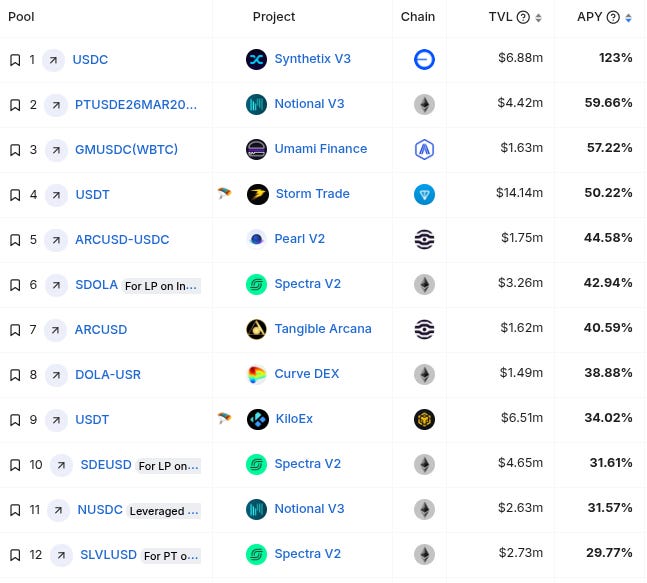Open external link arrow for ARCUSD-USDC
Image resolution: width=647 pixels, height=583 pixels.
(56, 240)
